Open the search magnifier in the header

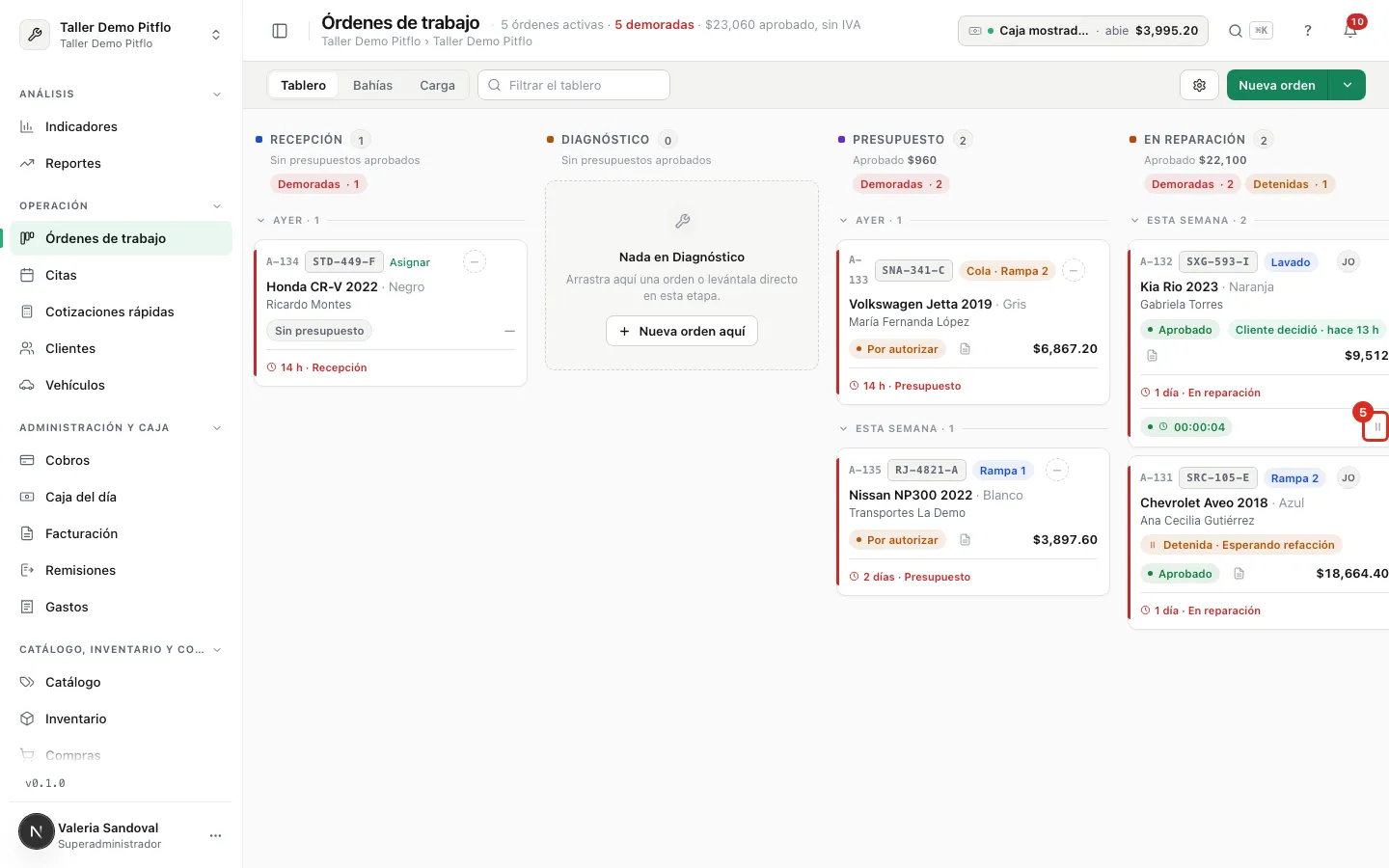(1236, 31)
